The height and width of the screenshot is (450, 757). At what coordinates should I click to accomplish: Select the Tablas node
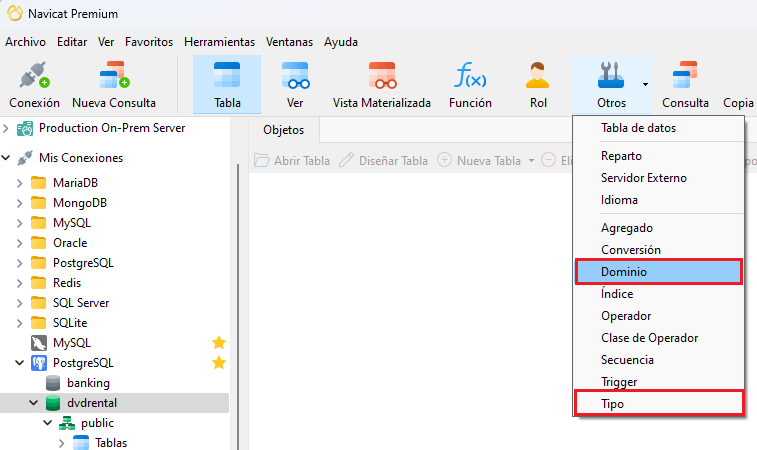tap(100, 443)
